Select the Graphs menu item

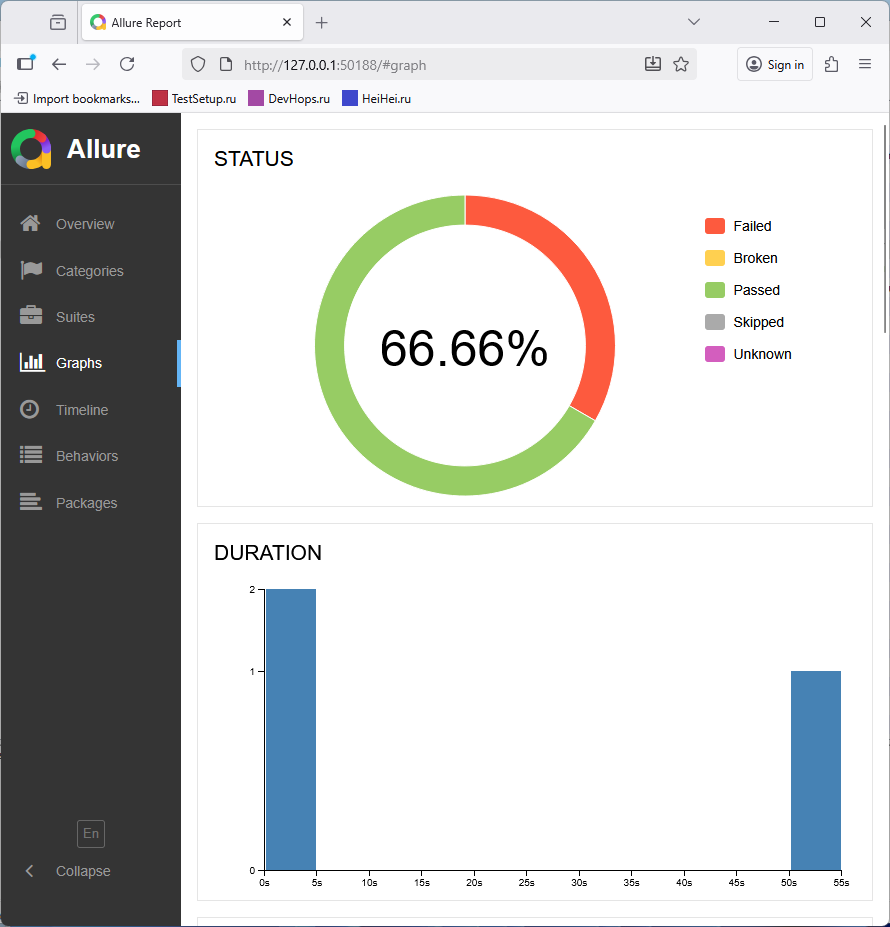click(x=90, y=363)
